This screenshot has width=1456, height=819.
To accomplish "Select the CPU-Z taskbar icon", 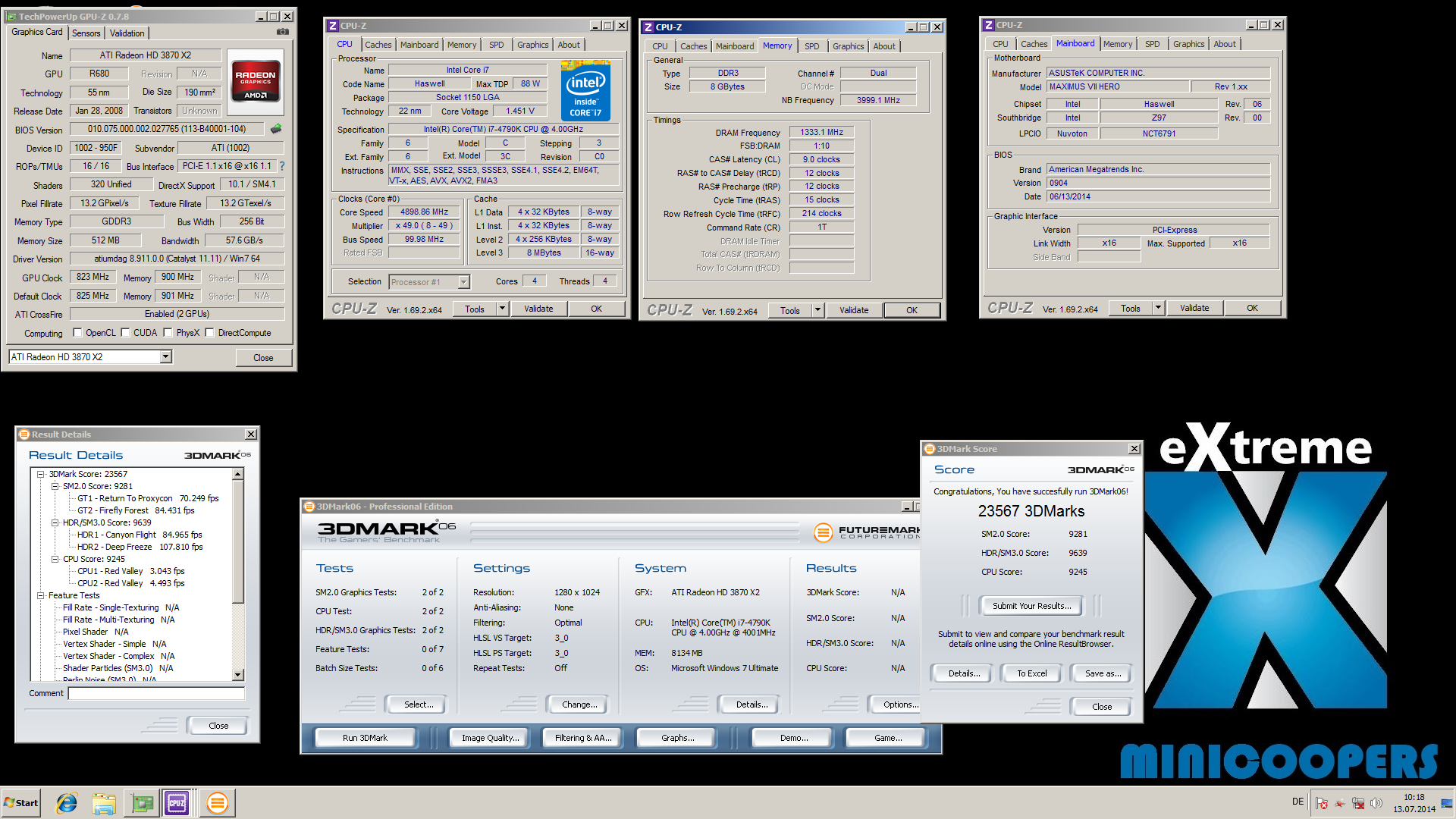I will 177,802.
